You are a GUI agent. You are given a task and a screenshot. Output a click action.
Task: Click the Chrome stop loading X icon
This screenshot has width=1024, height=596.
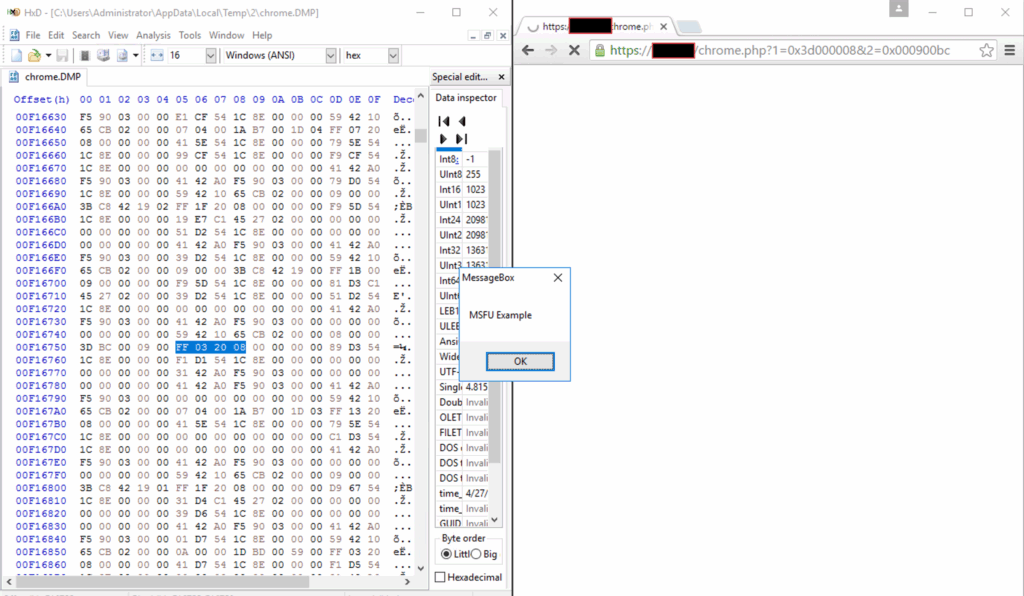[574, 50]
